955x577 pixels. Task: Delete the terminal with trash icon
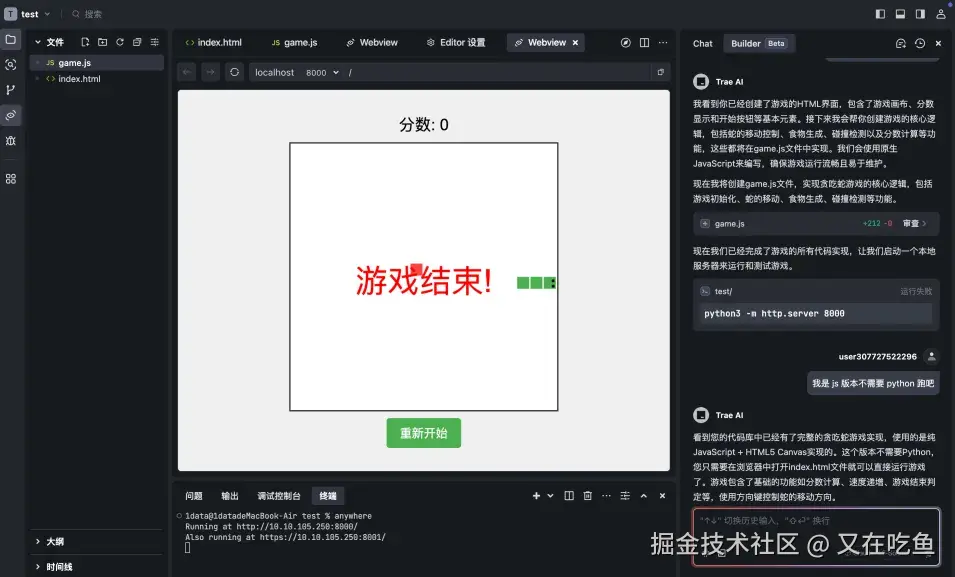point(588,496)
